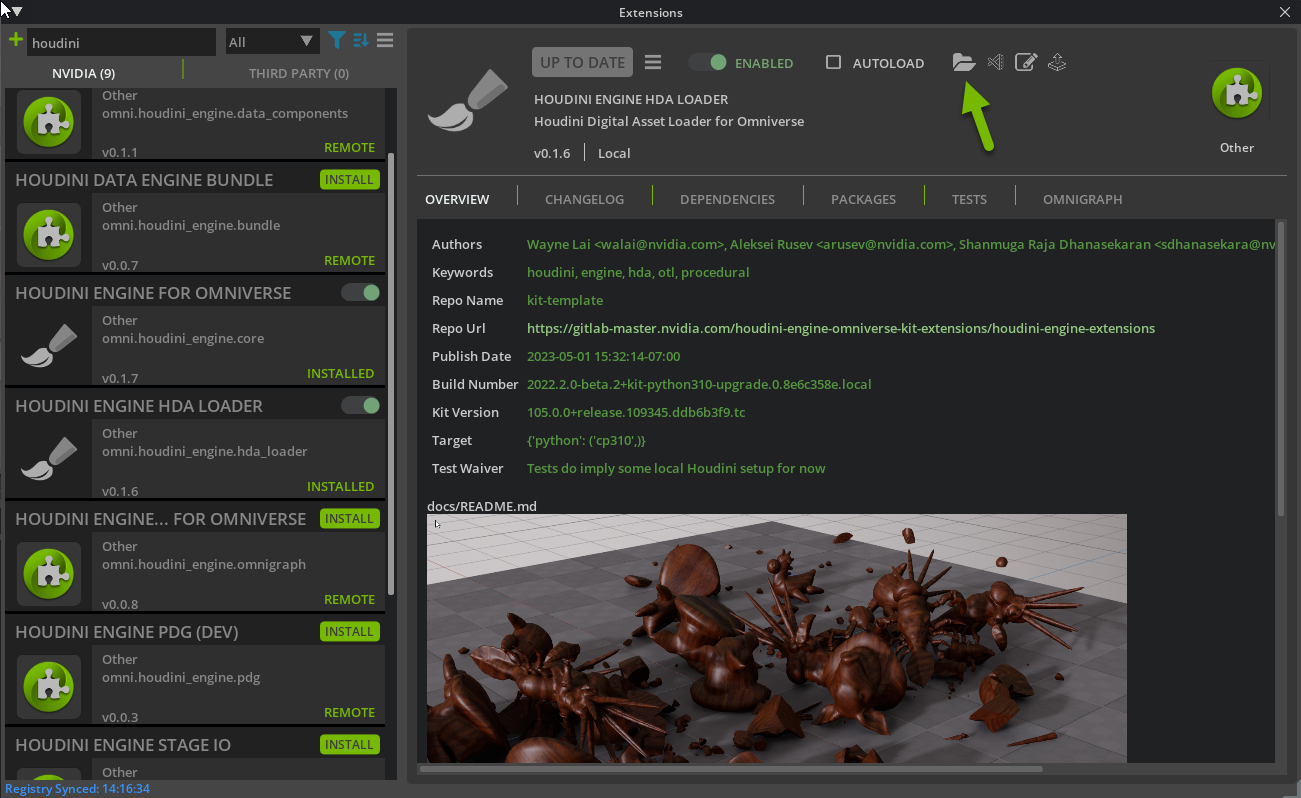This screenshot has width=1301, height=798.
Task: Open extension in VS Code icon
Action: (x=995, y=62)
